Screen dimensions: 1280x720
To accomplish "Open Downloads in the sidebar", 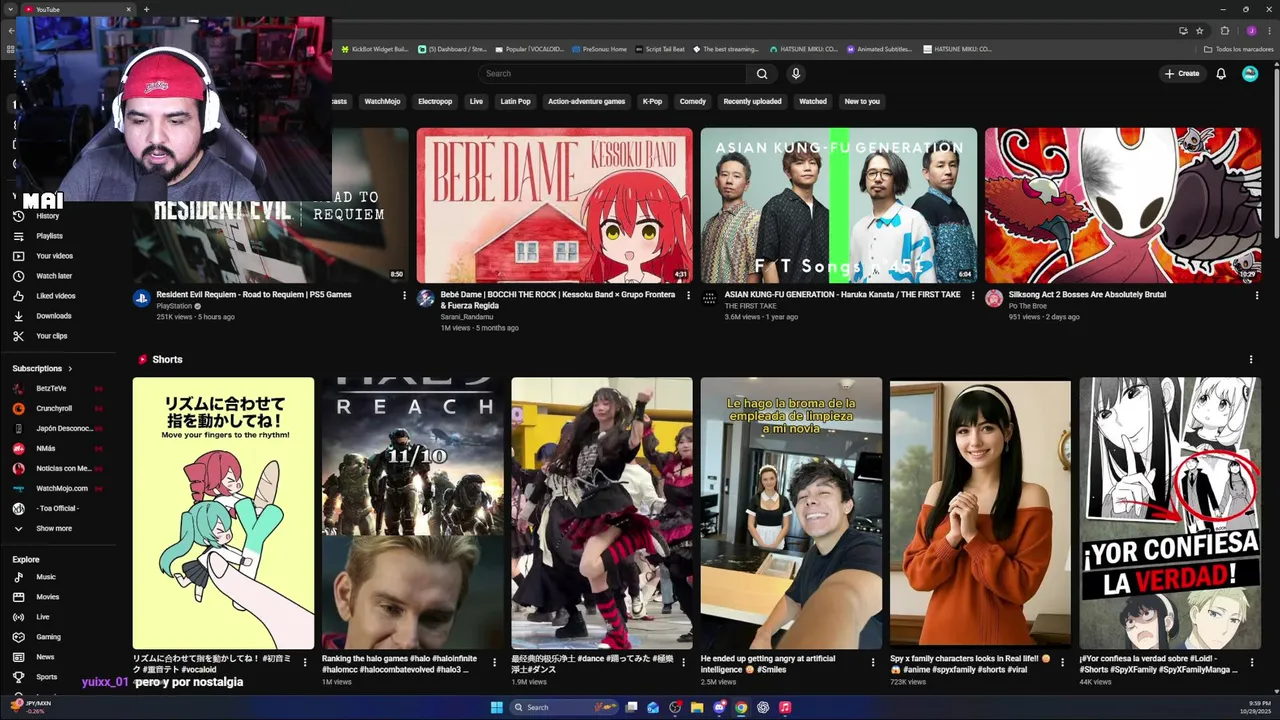I will (54, 316).
